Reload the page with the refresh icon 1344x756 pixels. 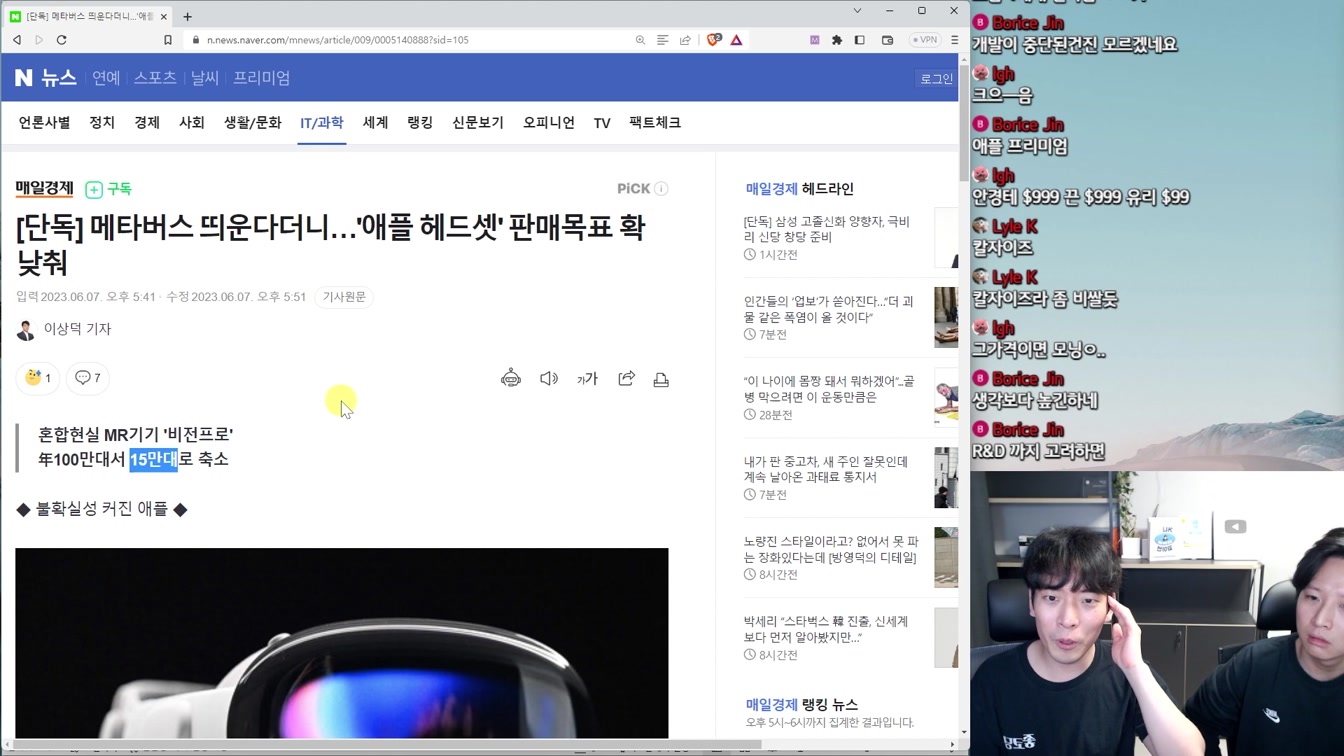pyautogui.click(x=61, y=40)
